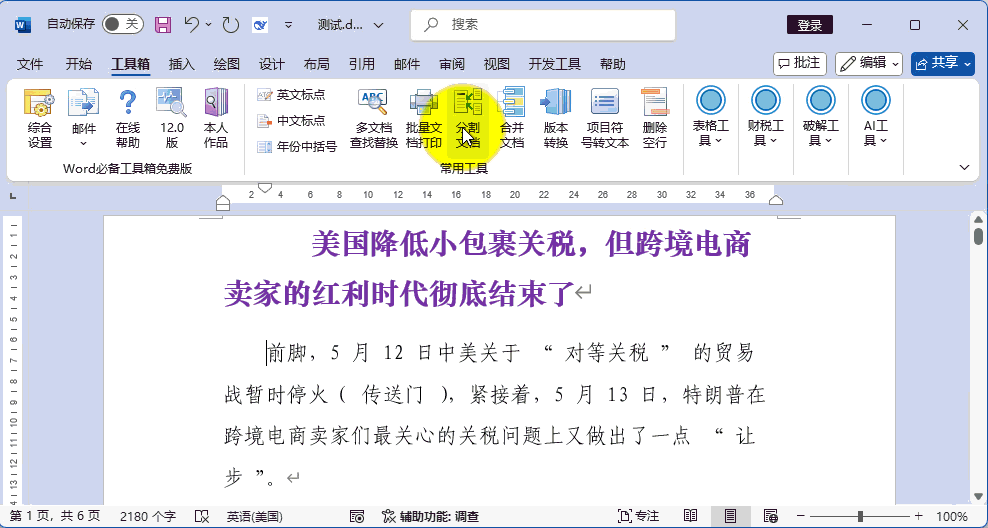Expand the 编辑 mode dropdown
This screenshot has height=528, width=988.
(868, 63)
